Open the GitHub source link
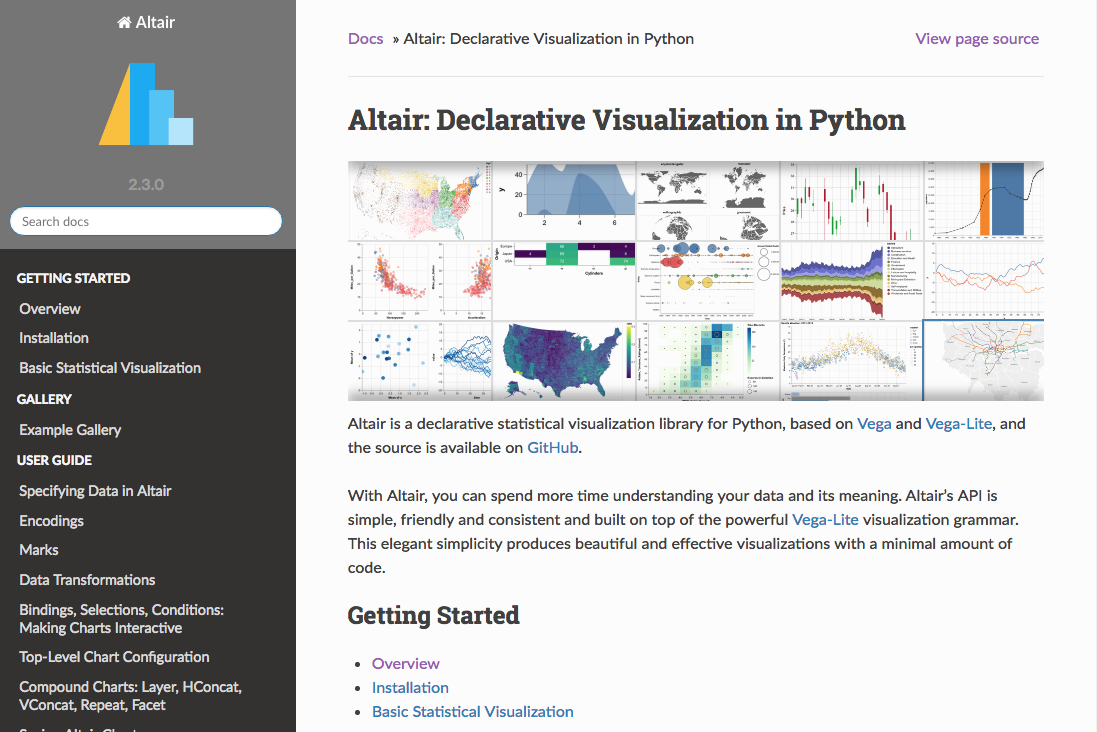Image resolution: width=1097 pixels, height=732 pixels. pyautogui.click(x=553, y=448)
